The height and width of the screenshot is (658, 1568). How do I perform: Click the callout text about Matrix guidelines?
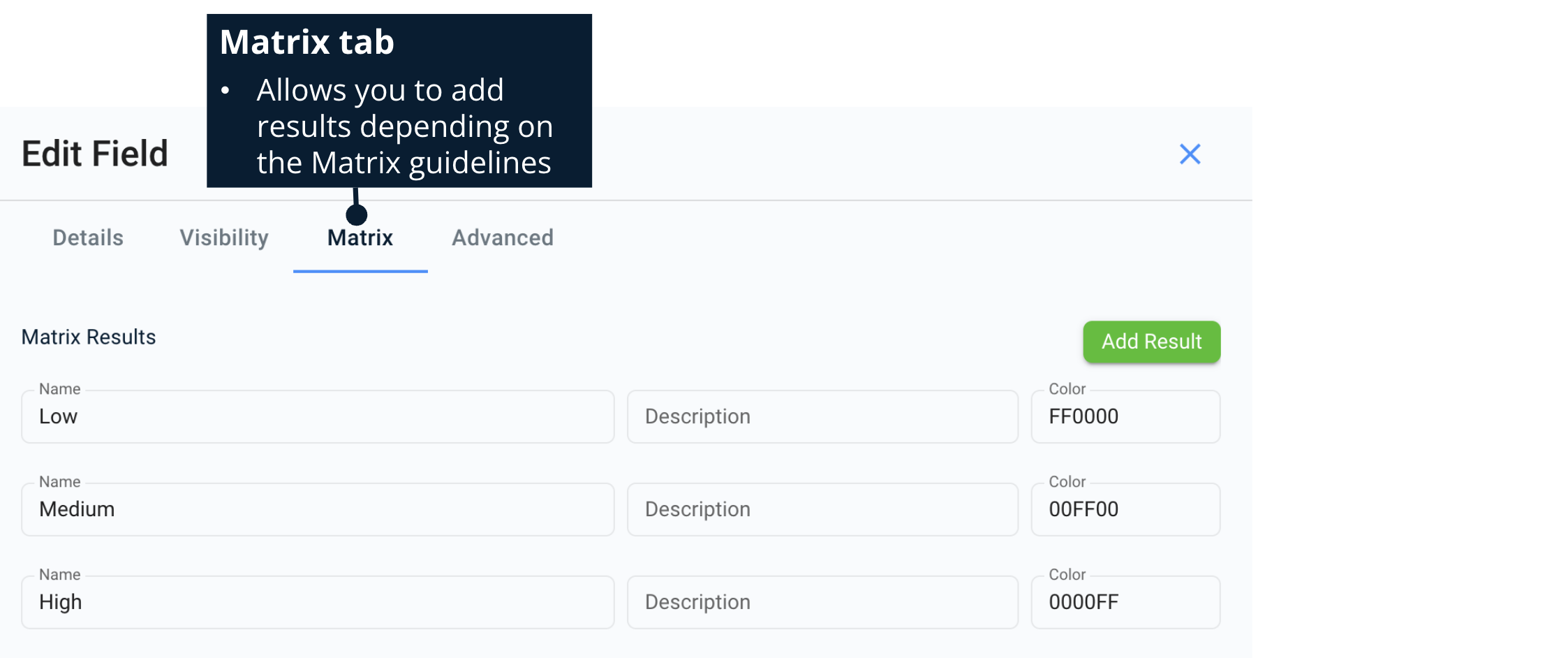404,126
